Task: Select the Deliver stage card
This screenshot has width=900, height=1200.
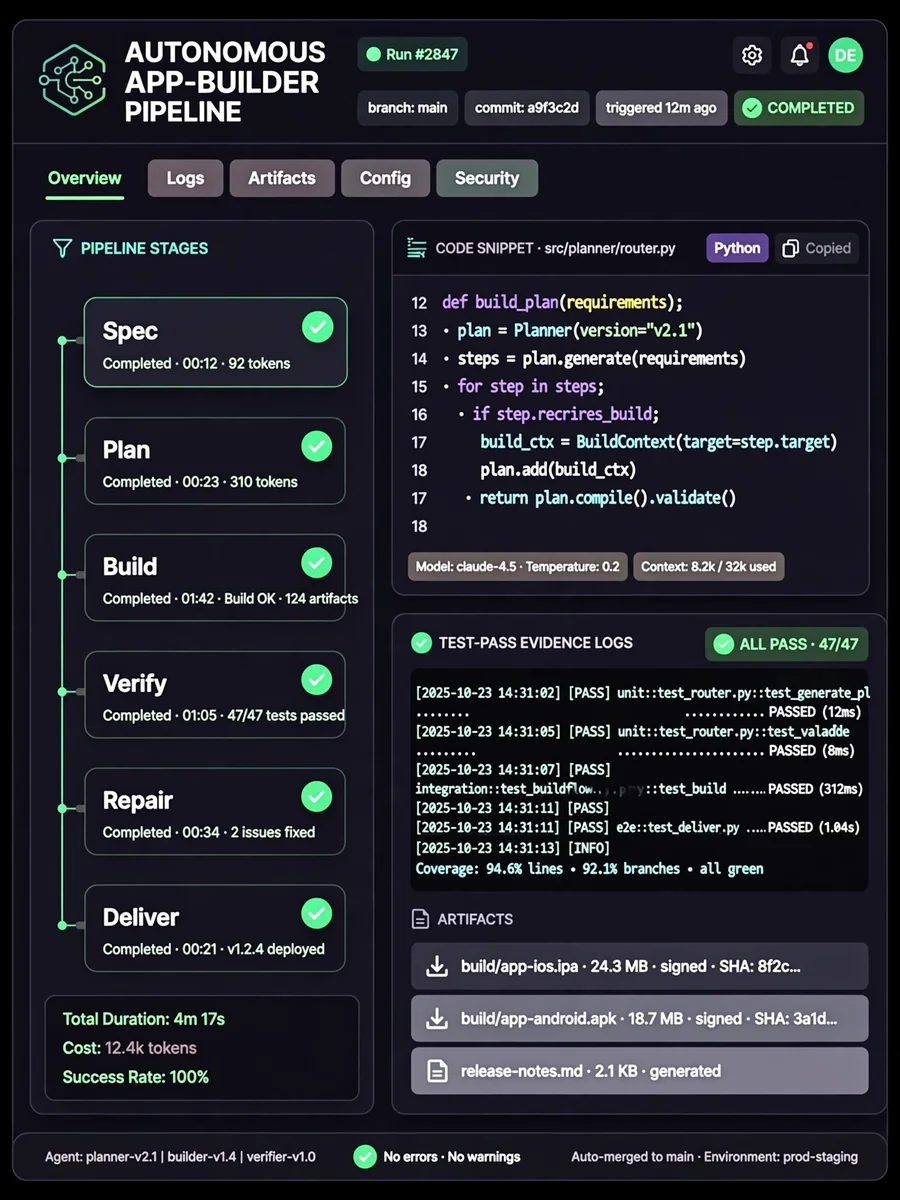Action: (215, 928)
